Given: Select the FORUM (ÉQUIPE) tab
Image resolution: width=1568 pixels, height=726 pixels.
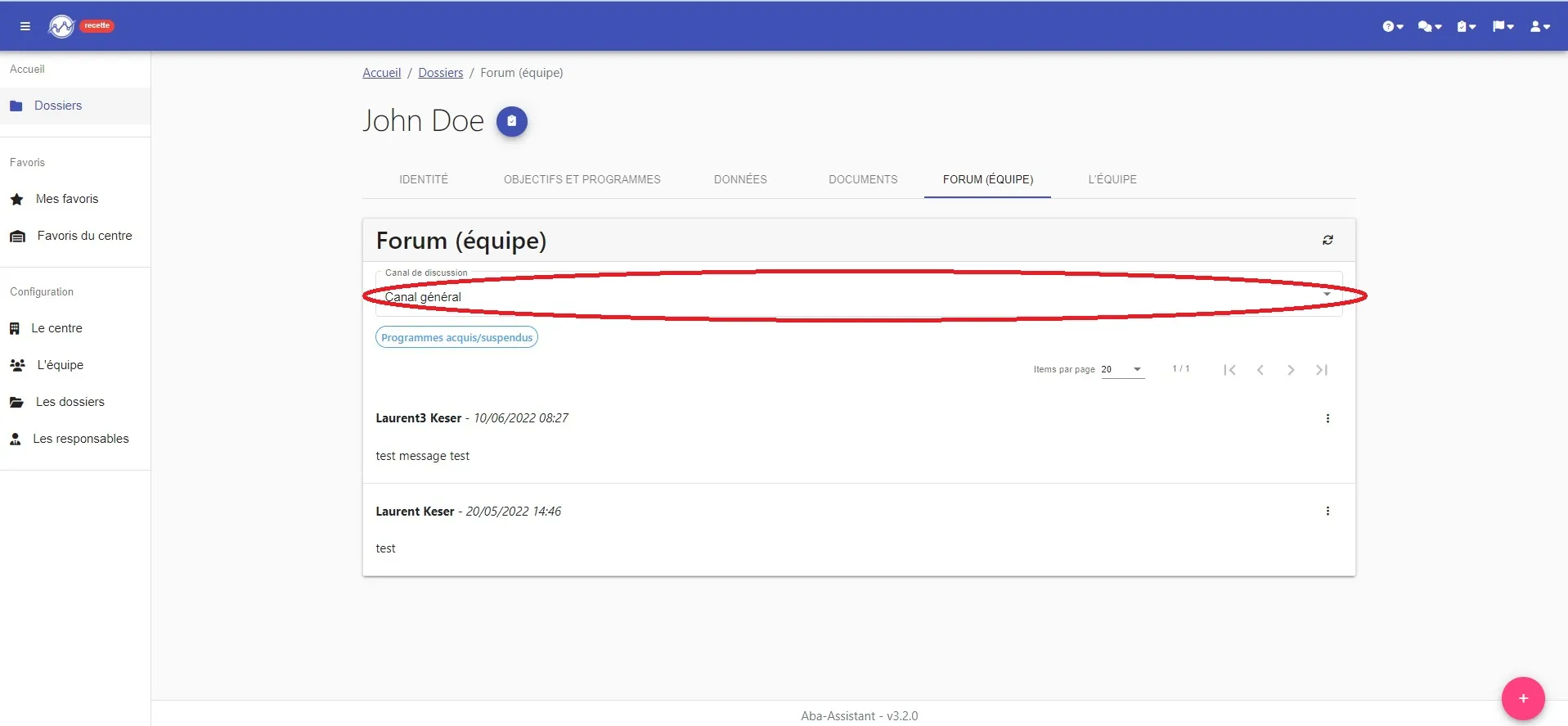Looking at the screenshot, I should click(988, 179).
